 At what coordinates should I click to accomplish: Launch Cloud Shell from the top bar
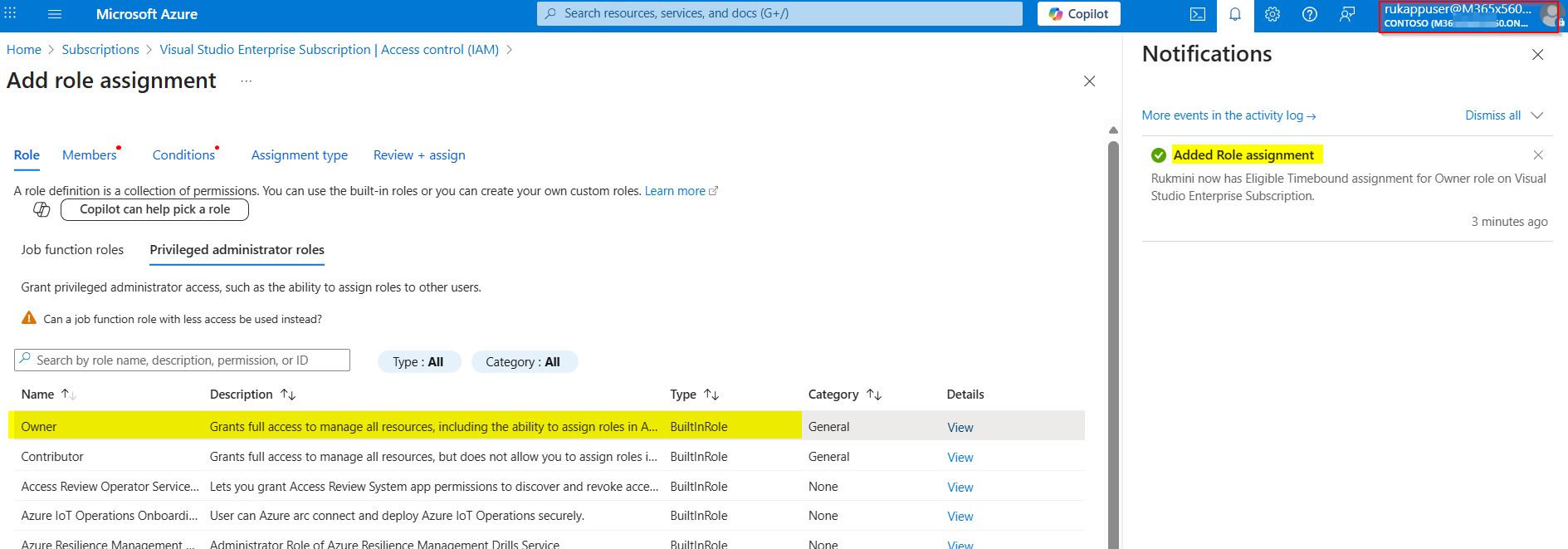(x=1198, y=14)
